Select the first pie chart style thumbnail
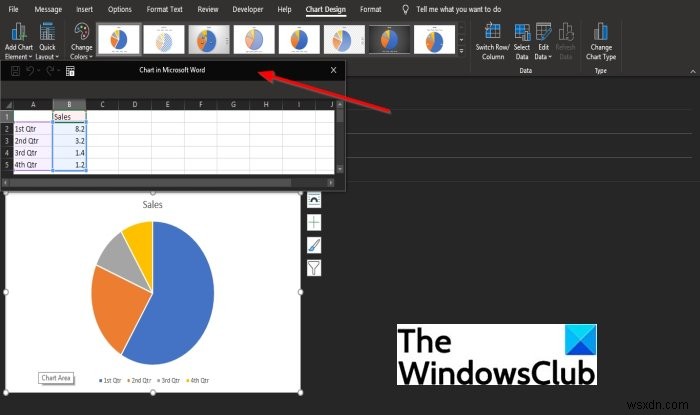 [x=118, y=39]
